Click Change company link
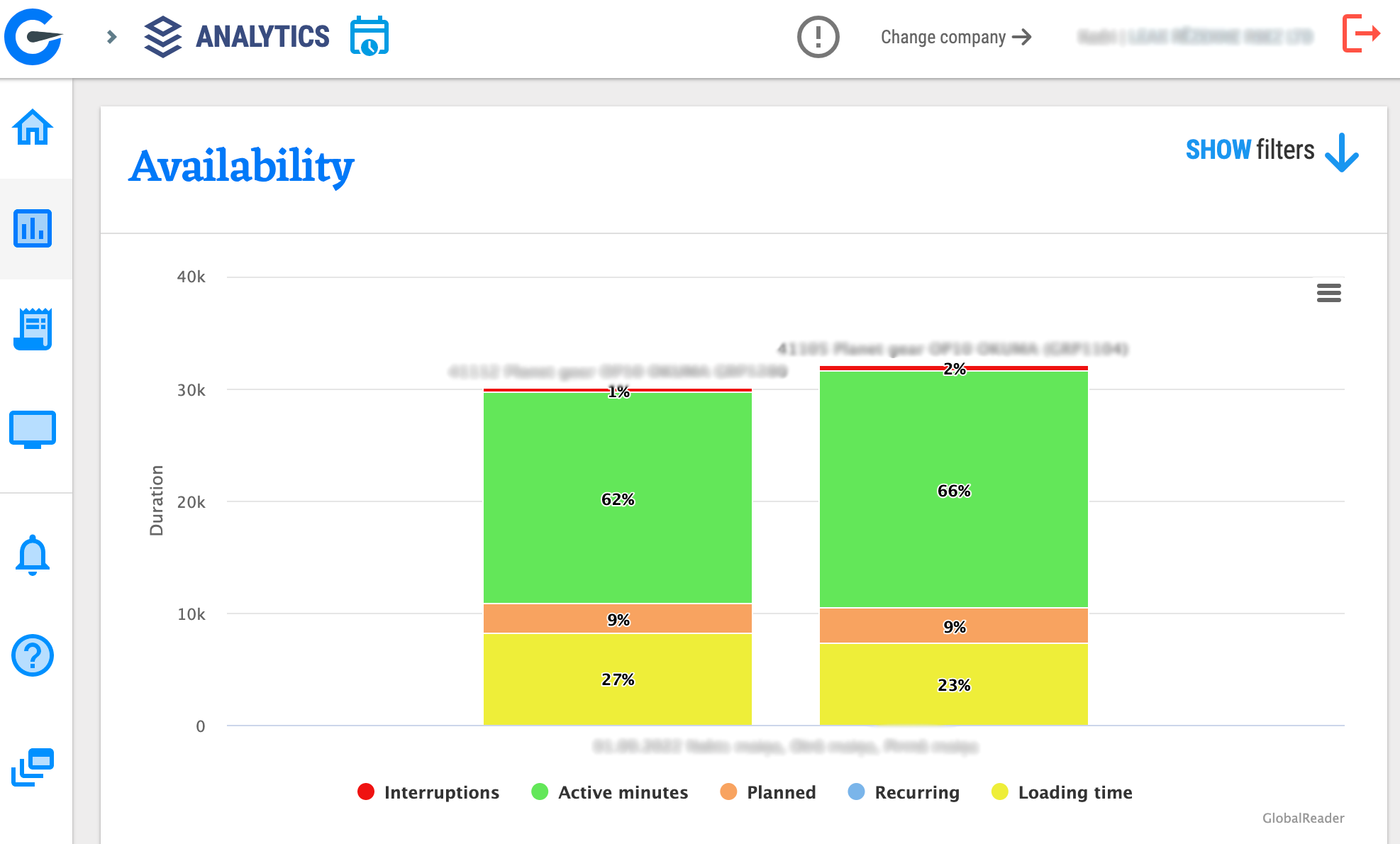Image resolution: width=1400 pixels, height=844 pixels. point(955,37)
